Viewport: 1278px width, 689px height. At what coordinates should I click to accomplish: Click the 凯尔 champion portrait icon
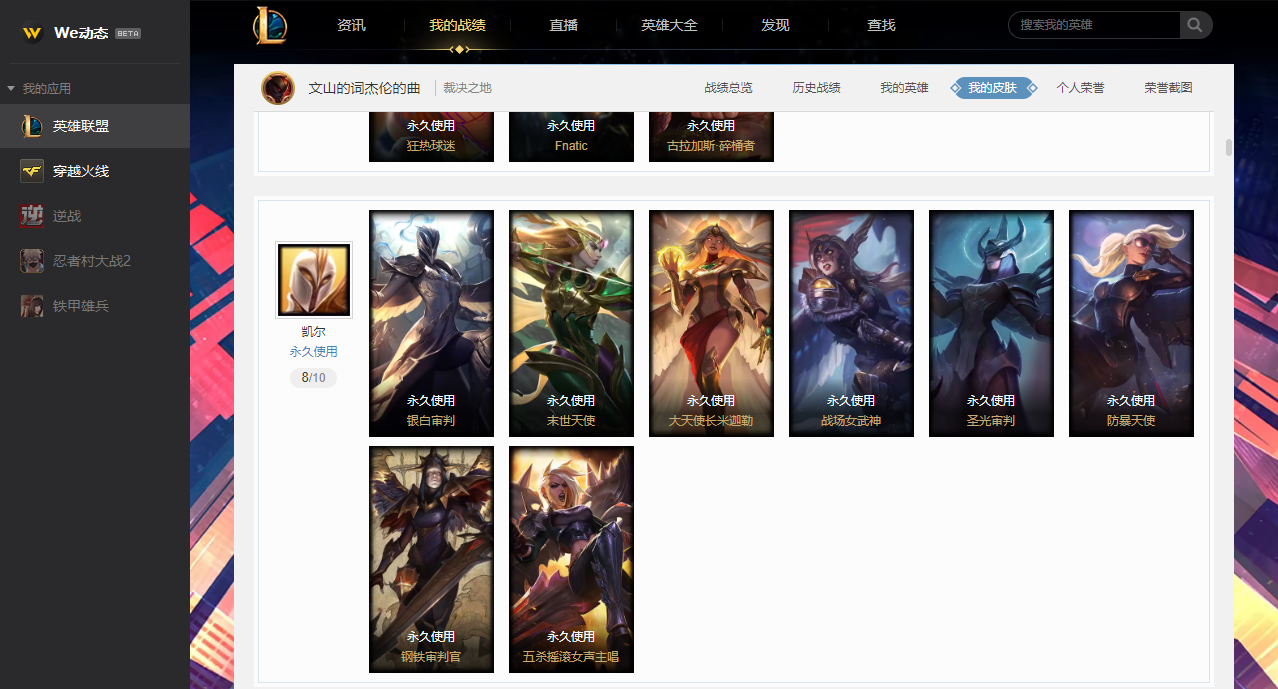(x=314, y=280)
